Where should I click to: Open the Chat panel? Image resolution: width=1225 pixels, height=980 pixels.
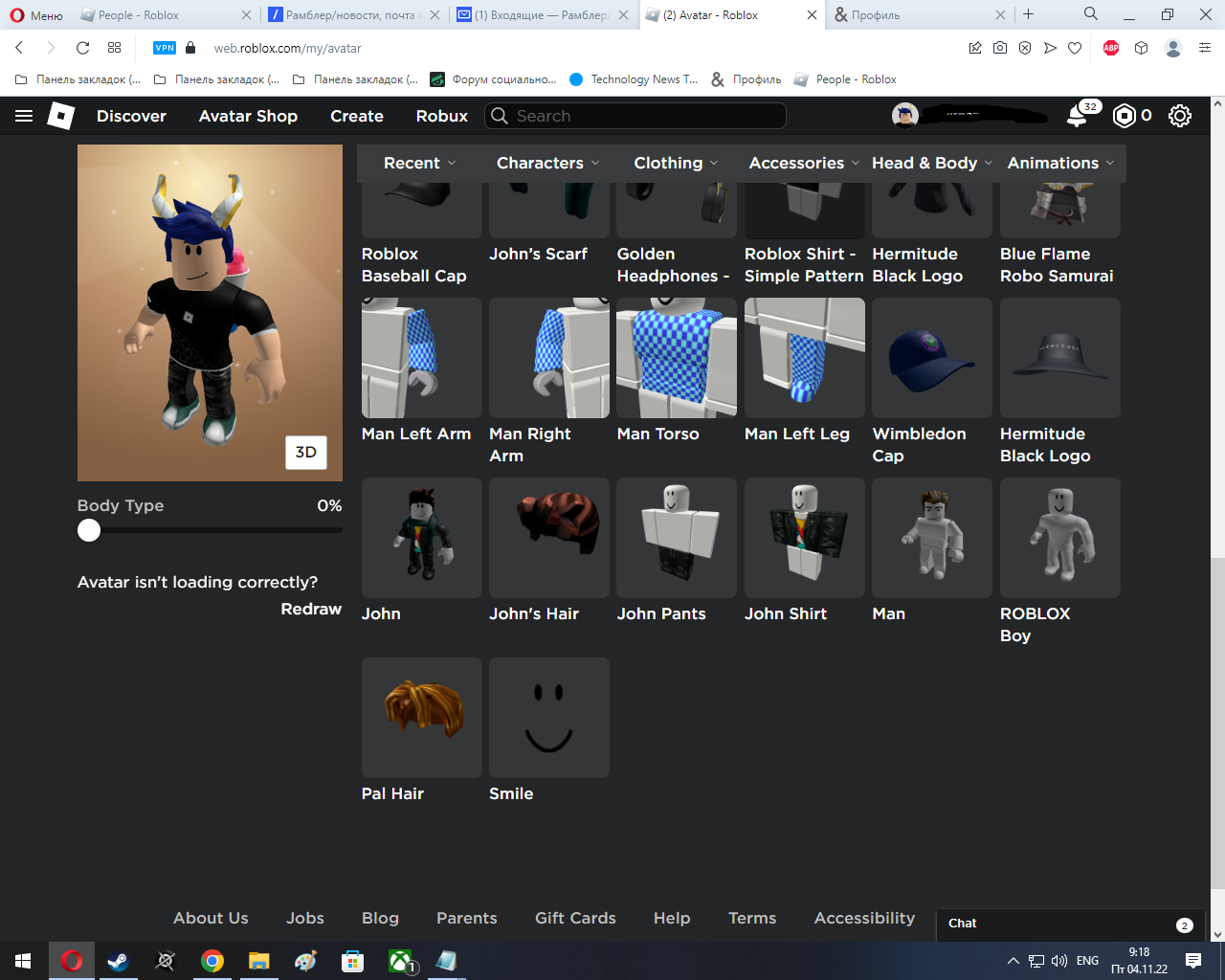pyautogui.click(x=1071, y=924)
